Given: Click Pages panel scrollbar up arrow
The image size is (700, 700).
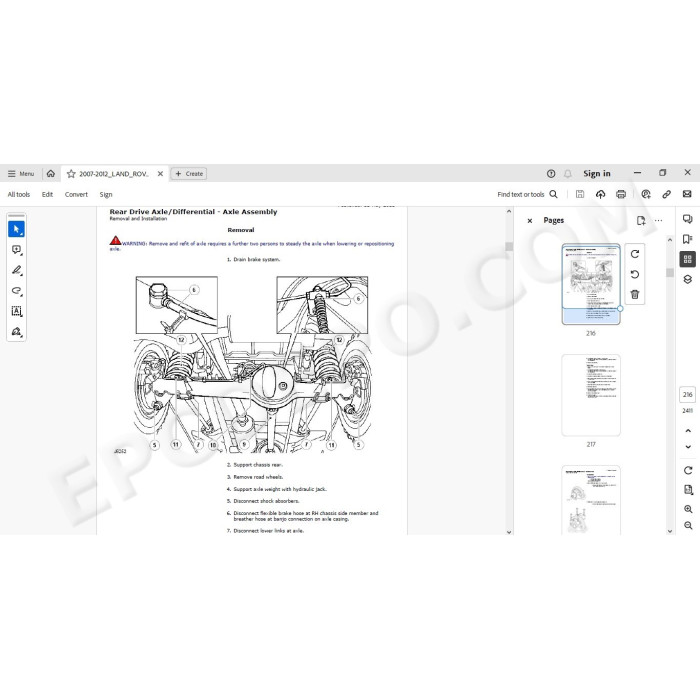Looking at the screenshot, I should click(x=670, y=240).
